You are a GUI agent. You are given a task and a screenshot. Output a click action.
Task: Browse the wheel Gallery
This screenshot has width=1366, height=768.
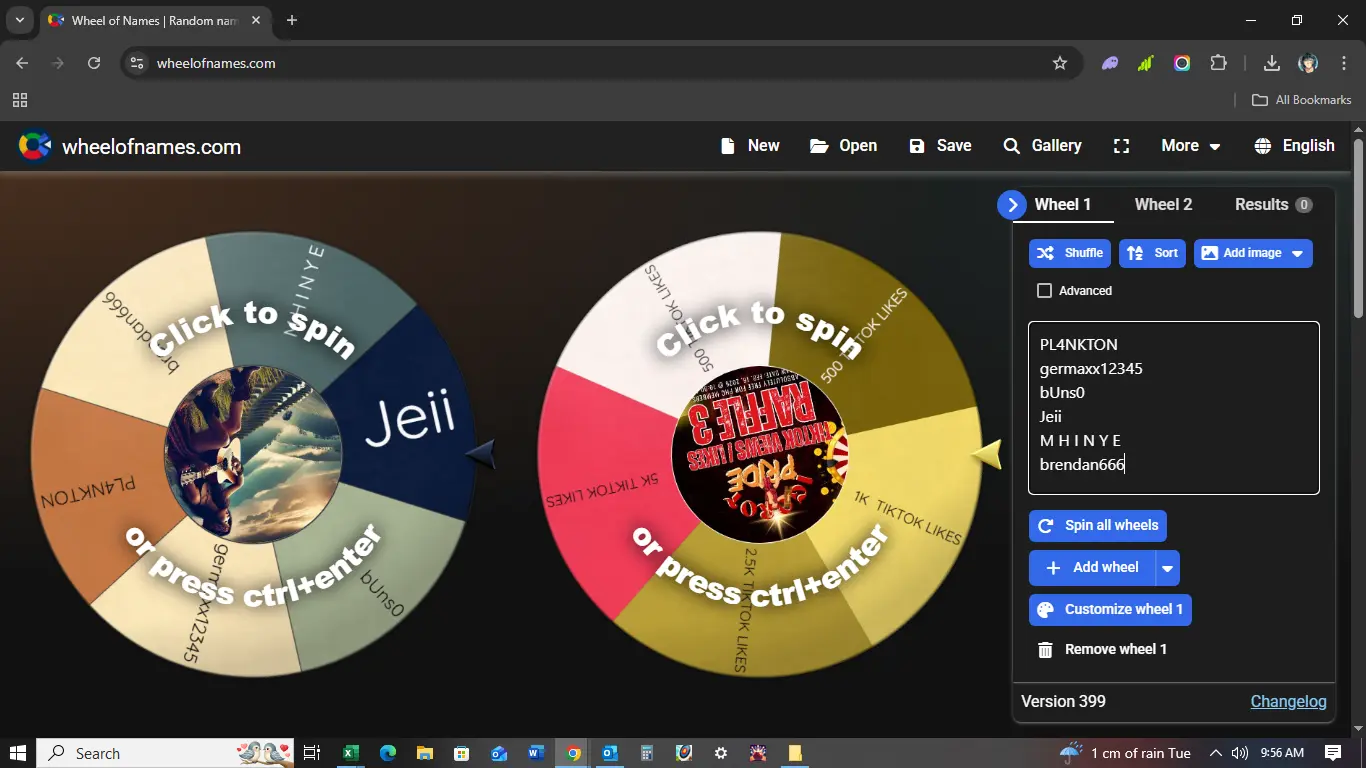pos(1042,146)
